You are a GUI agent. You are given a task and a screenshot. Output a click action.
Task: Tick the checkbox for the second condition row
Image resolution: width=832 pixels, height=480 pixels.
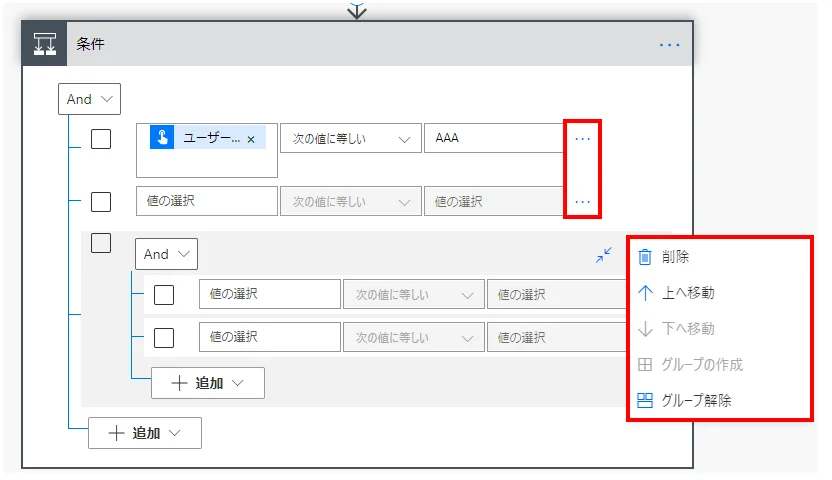(101, 202)
